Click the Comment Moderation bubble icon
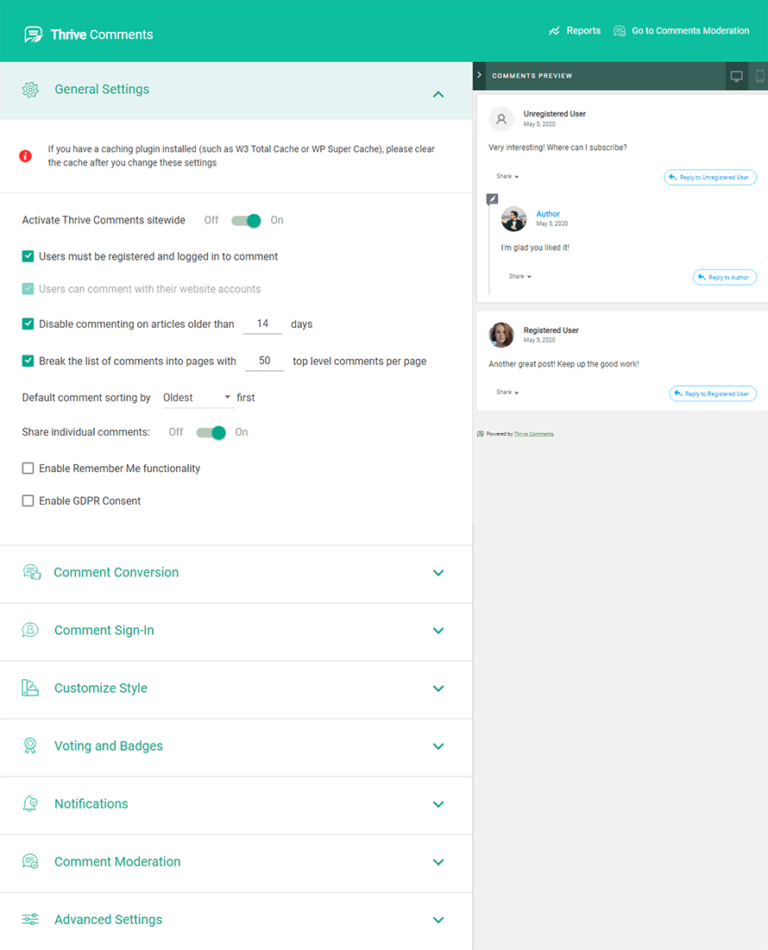Viewport: 768px width, 950px height. click(30, 861)
